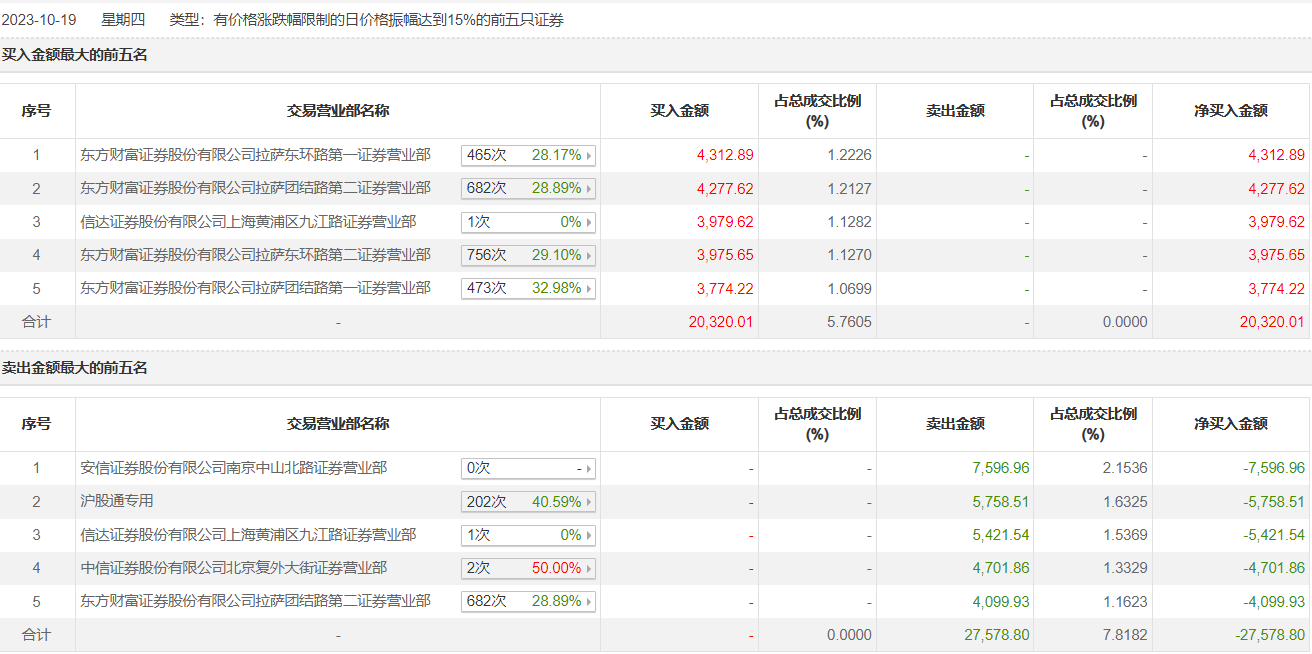Open 信达证券上海黄浦区九江路 link in buy table
1312x654 pixels.
coord(248,222)
